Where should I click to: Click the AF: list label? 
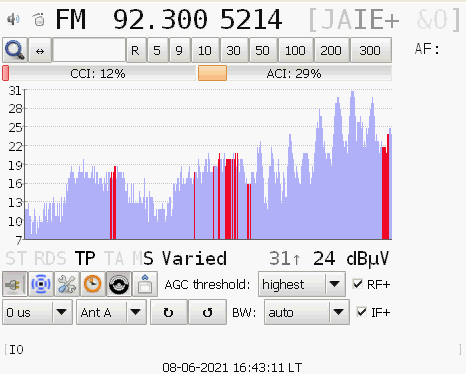click(427, 49)
